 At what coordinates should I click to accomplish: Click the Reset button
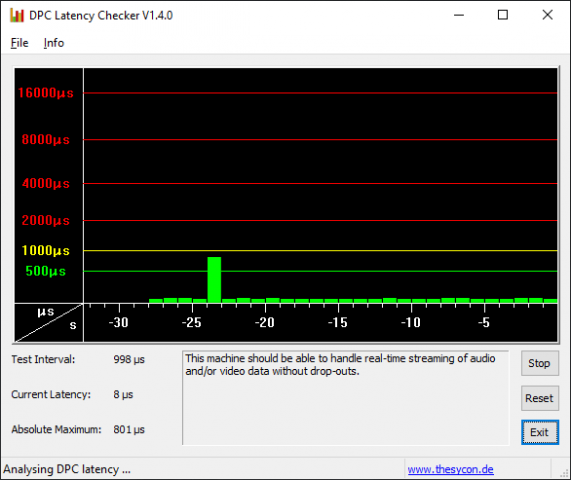coord(539,398)
